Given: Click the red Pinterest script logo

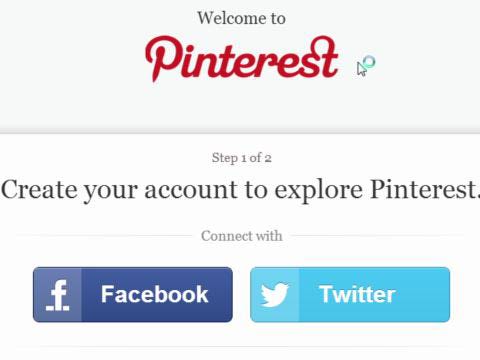Looking at the screenshot, I should [242, 58].
